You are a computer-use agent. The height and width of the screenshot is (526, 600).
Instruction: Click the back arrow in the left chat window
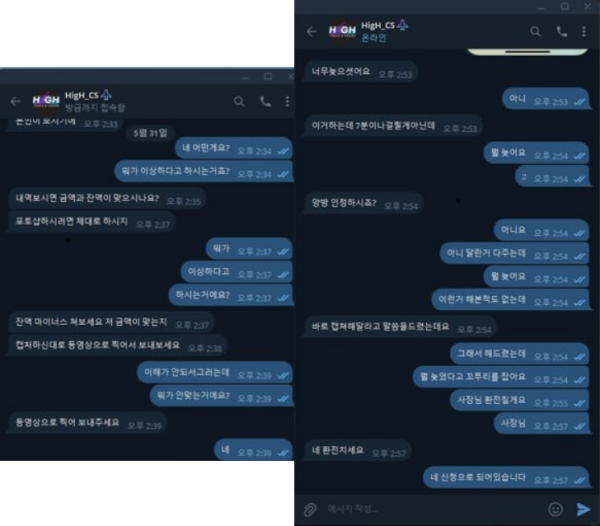click(15, 101)
